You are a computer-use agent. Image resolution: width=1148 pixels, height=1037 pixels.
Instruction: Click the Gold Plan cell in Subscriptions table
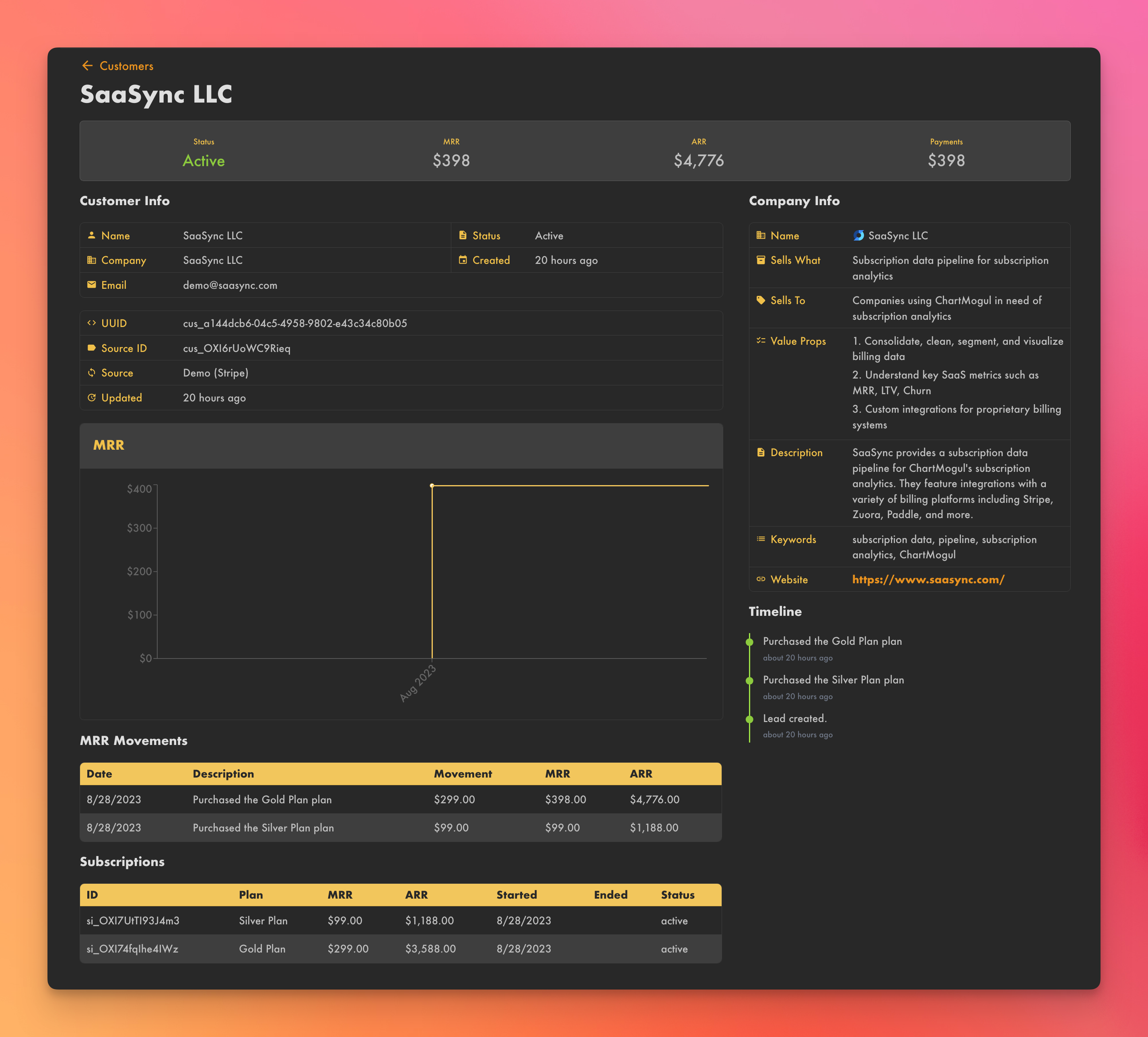tap(262, 949)
